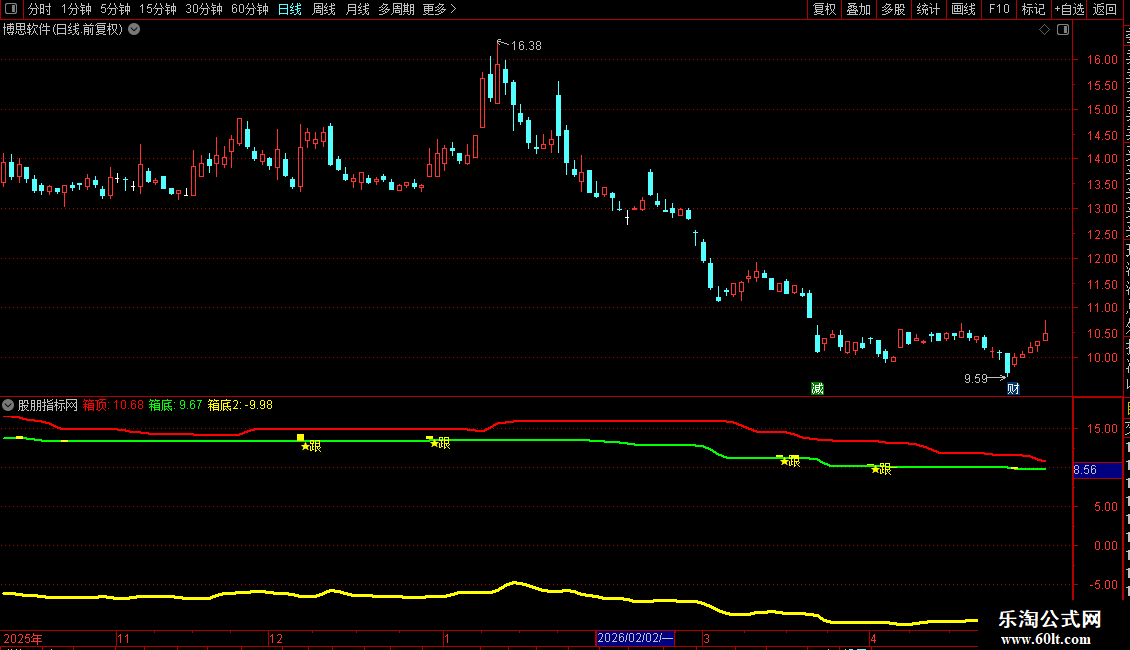The image size is (1130, 650).
Task: Click the blue 财 marker icon
Action: pyautogui.click(x=1013, y=388)
